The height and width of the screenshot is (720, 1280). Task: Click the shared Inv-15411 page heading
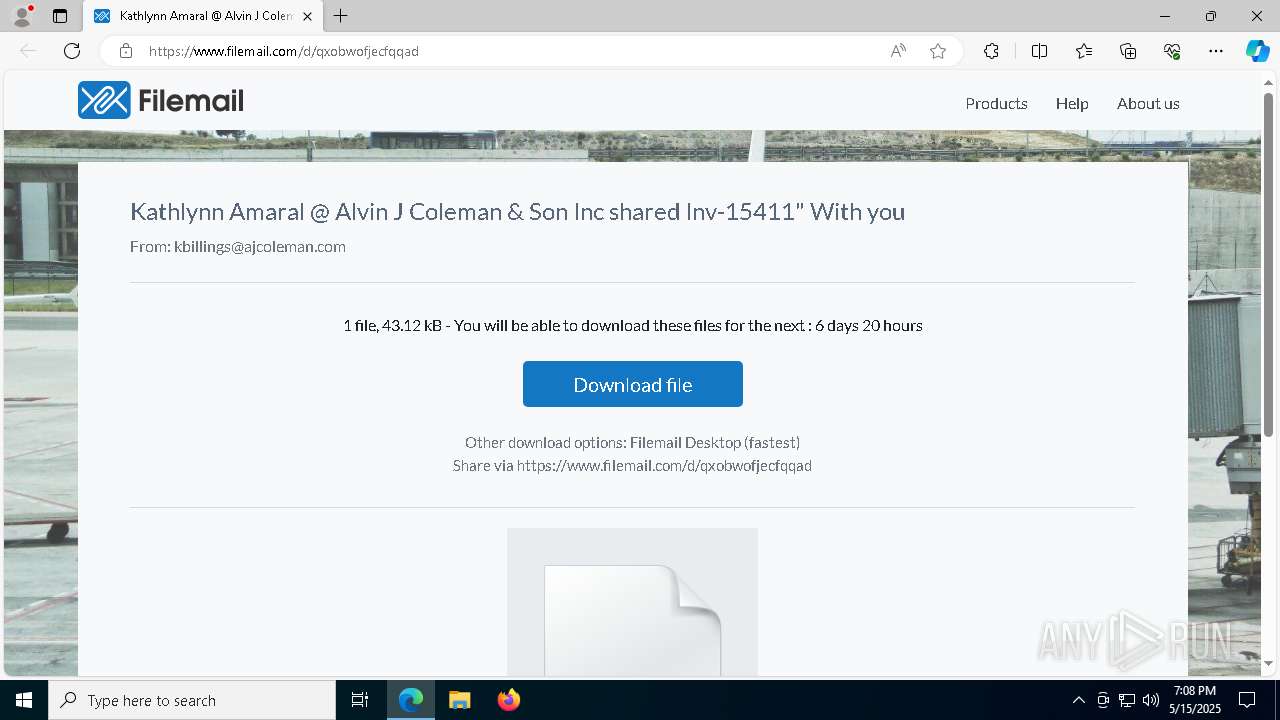click(517, 212)
